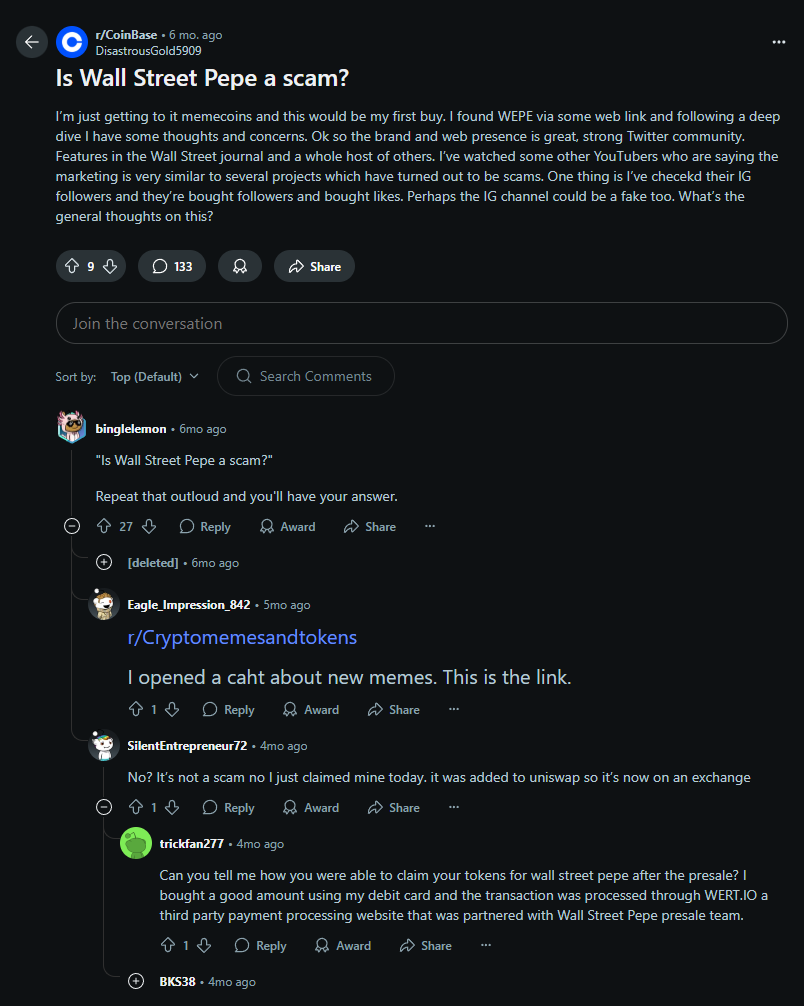Expand the BKS38 comment
804x1006 pixels.
click(x=136, y=981)
